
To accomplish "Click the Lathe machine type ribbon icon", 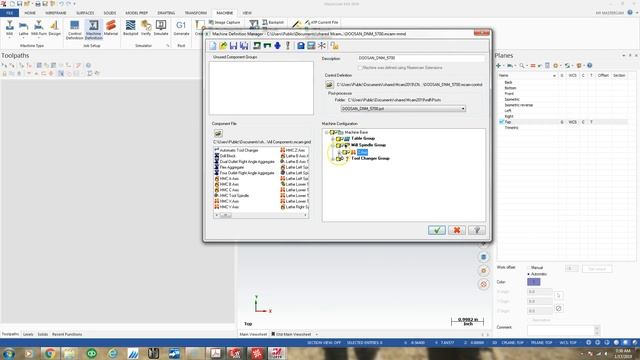I will [x=24, y=28].
